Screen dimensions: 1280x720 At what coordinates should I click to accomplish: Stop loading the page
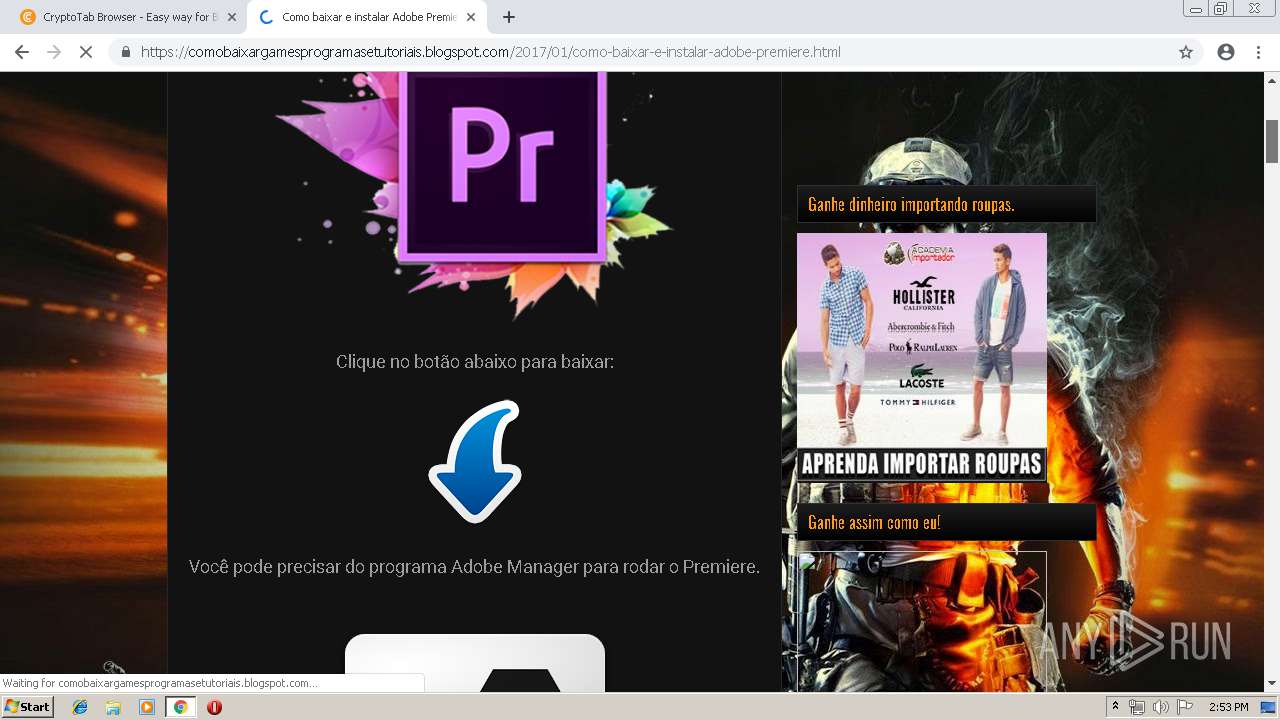[86, 52]
